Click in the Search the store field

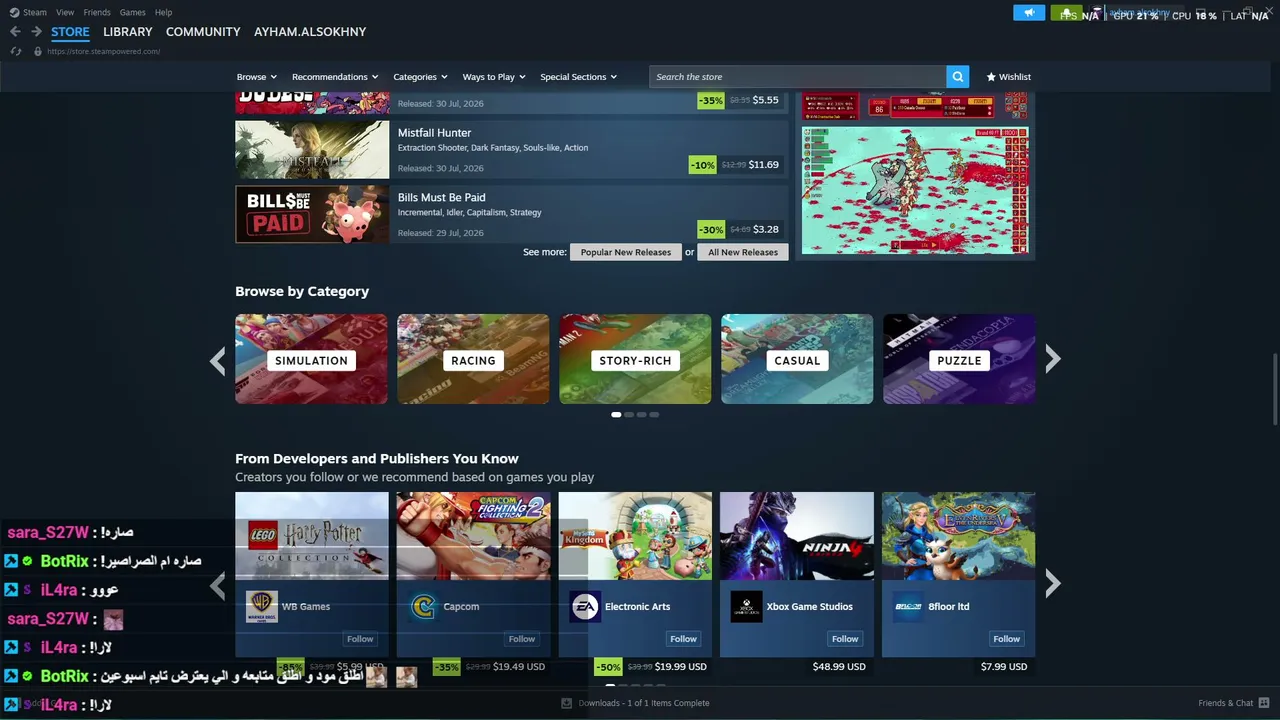(x=798, y=77)
